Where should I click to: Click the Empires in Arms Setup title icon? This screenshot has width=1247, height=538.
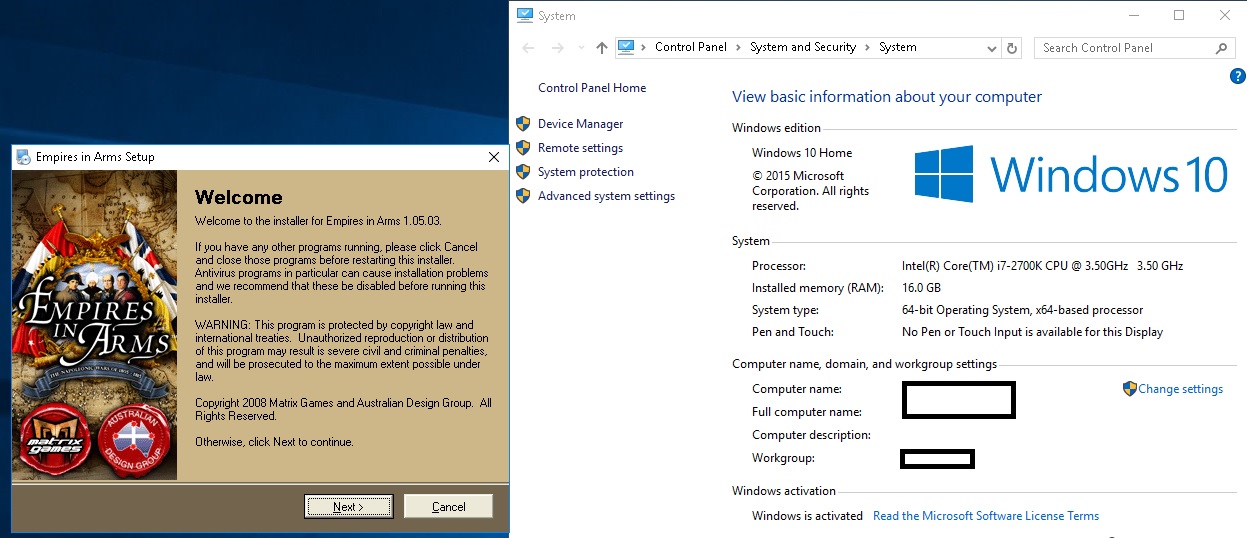point(24,157)
